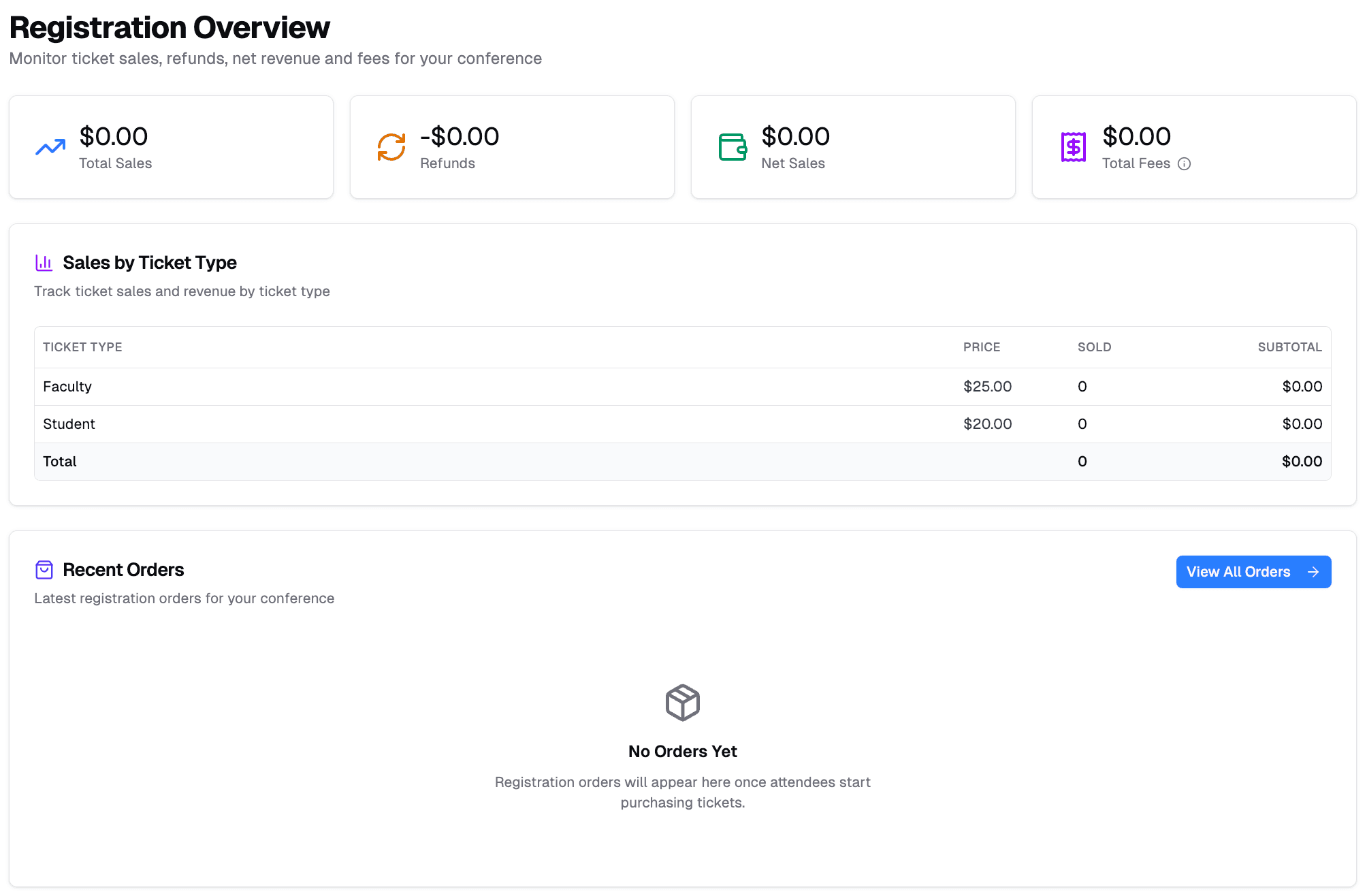Click the Total Fees receipt icon
This screenshot has width=1367, height=896.
[x=1073, y=146]
